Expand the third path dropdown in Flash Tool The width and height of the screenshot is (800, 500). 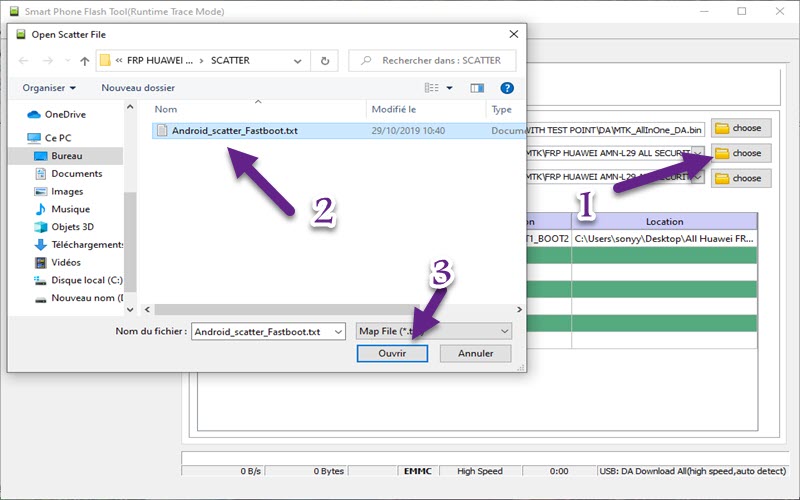pyautogui.click(x=698, y=177)
